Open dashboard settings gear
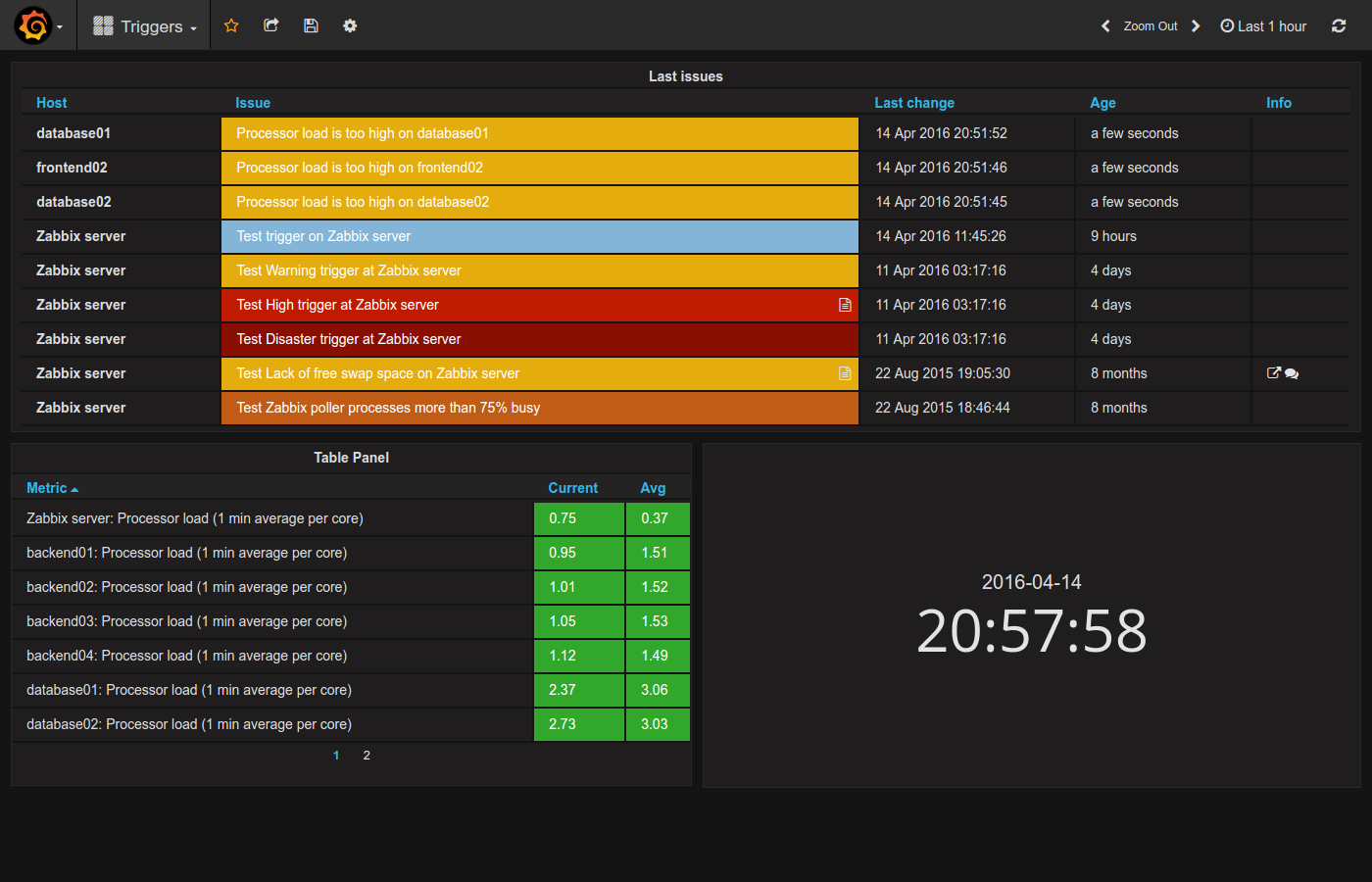This screenshot has width=1372, height=882. click(350, 25)
